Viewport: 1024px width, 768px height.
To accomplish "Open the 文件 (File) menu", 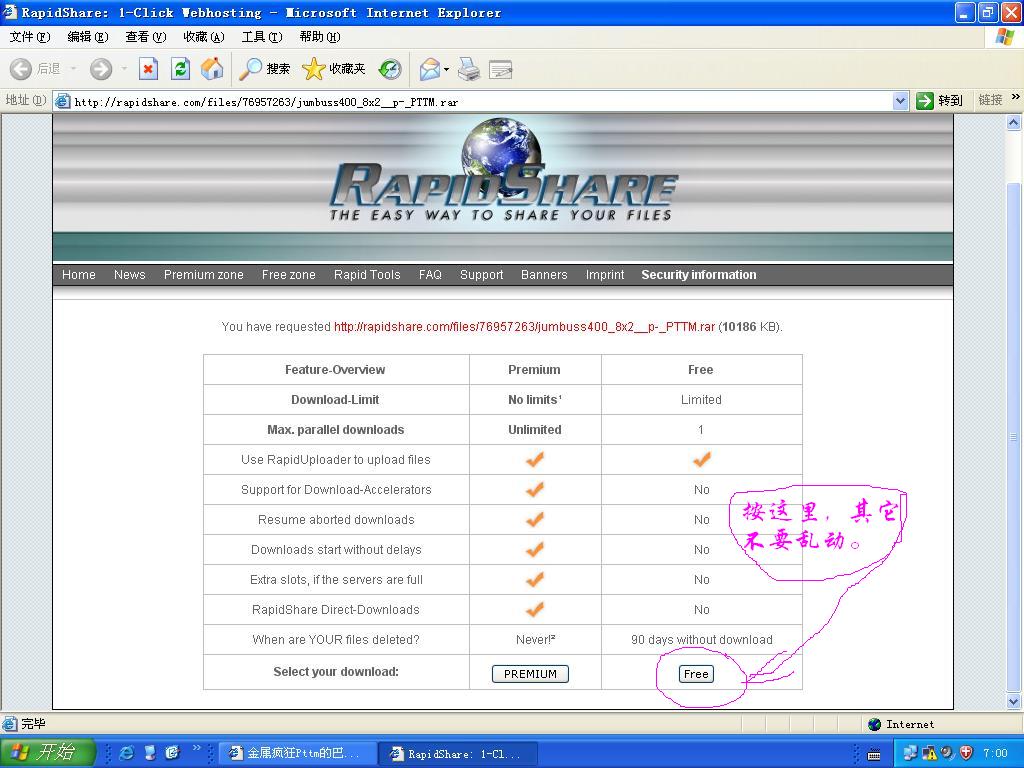I will coord(29,37).
